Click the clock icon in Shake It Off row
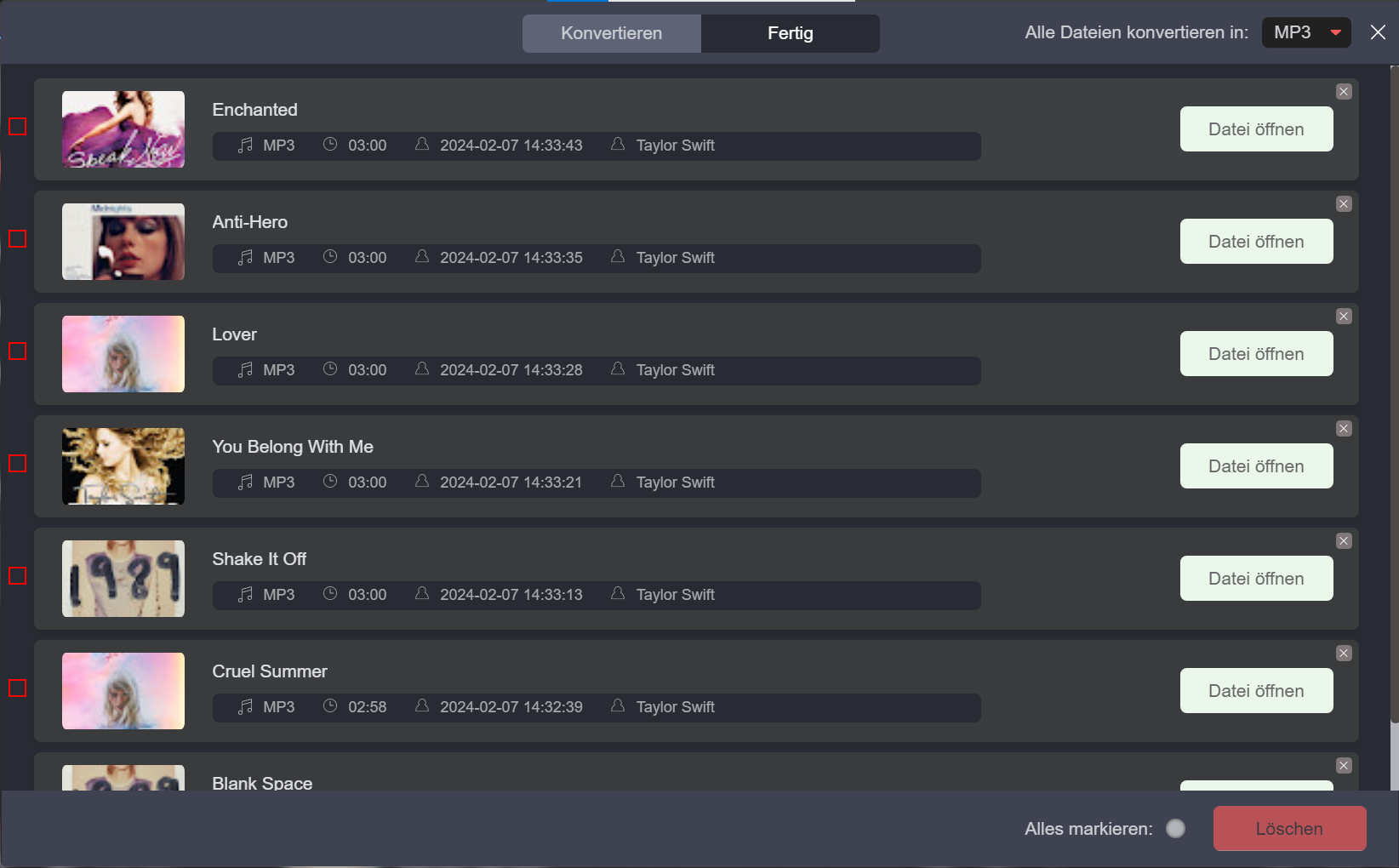 coord(330,593)
